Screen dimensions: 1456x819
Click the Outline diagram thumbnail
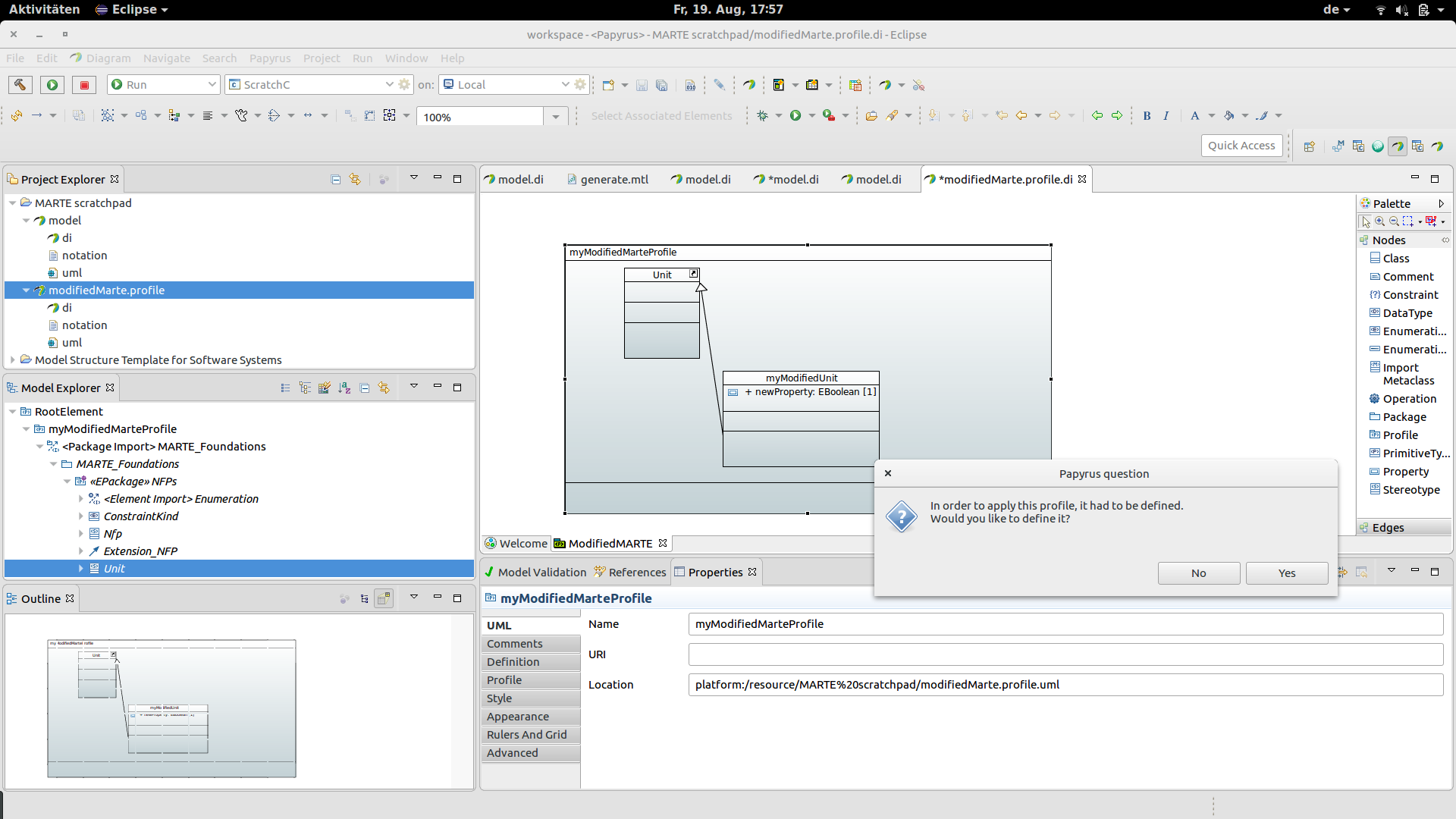[171, 708]
